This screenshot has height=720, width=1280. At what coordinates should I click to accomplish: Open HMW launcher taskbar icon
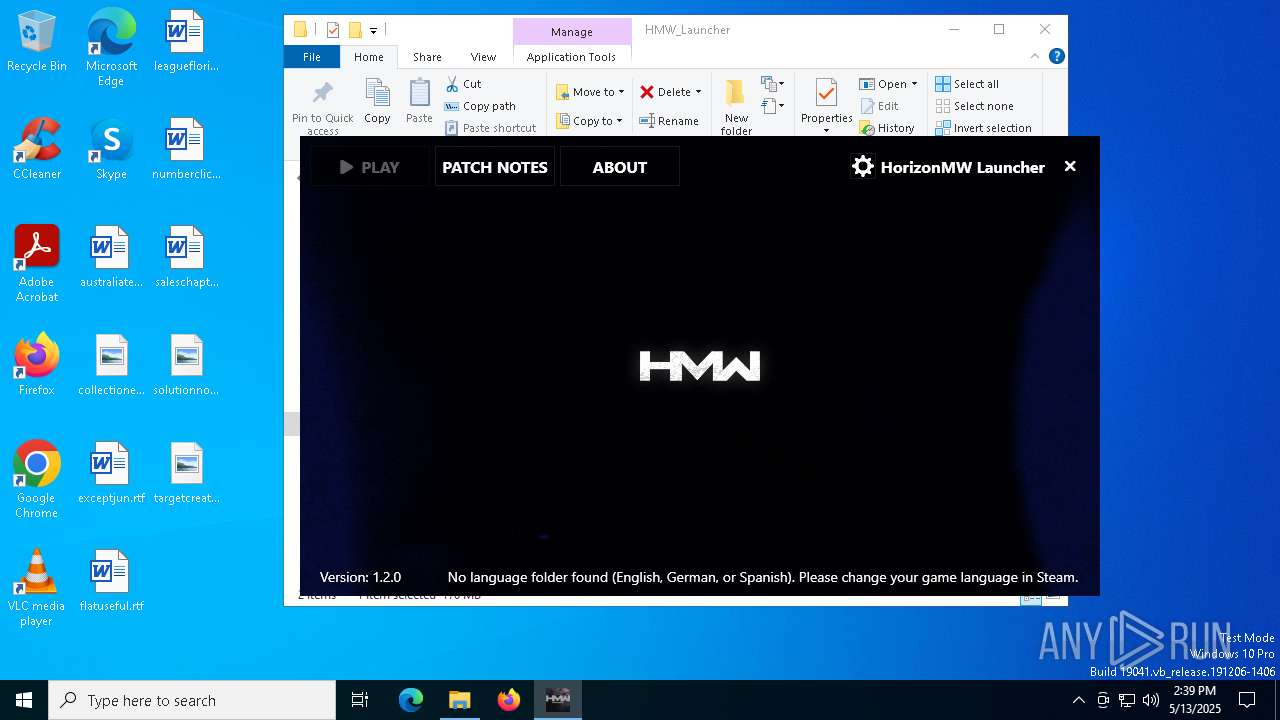[557, 700]
